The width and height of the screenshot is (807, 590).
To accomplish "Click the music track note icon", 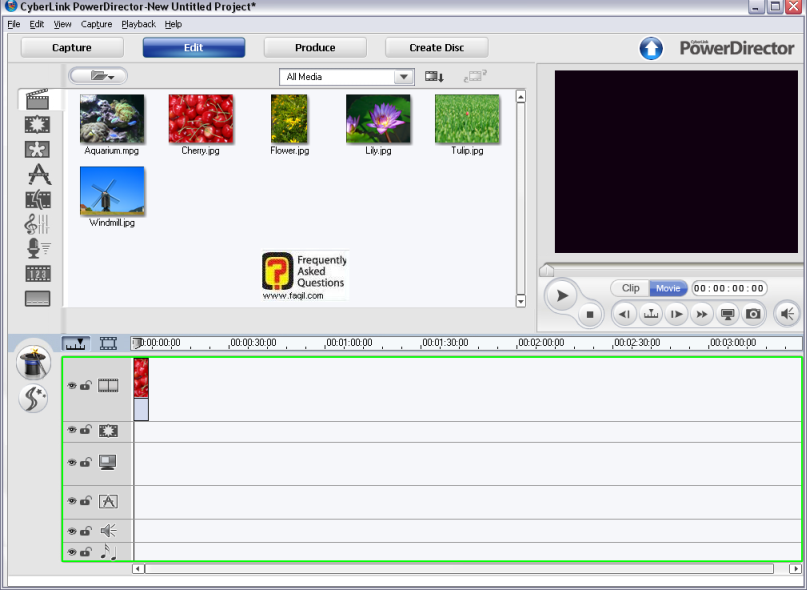I will coord(108,552).
